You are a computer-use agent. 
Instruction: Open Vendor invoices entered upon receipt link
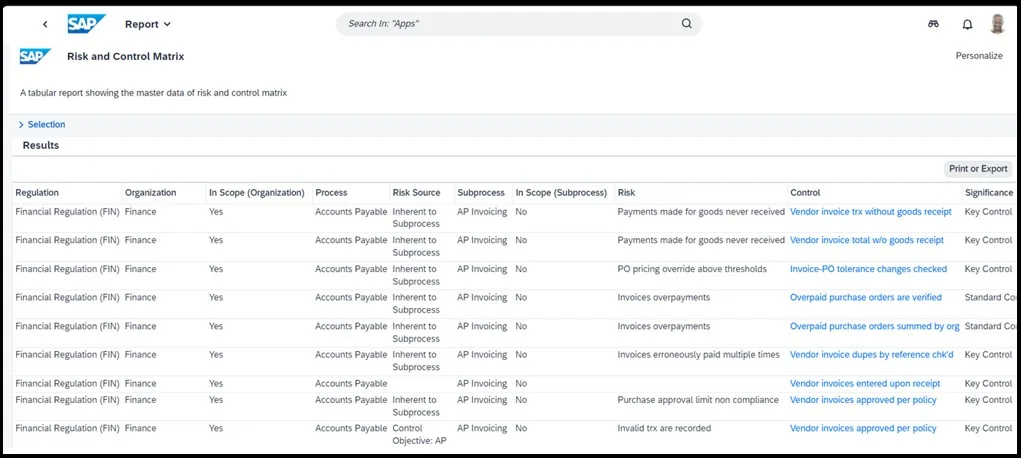pos(864,384)
